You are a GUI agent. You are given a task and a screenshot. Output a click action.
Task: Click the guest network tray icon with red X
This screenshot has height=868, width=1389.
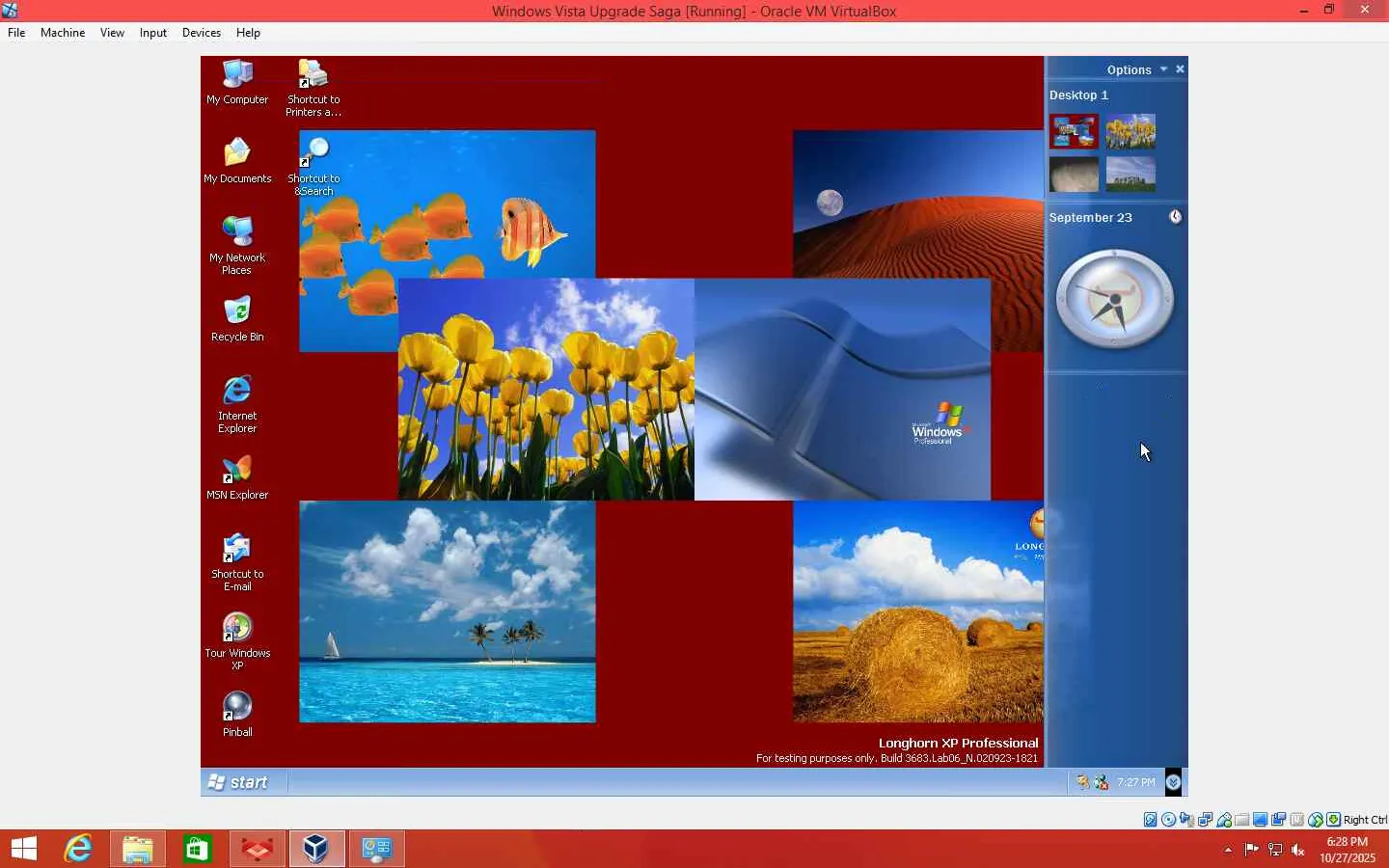coord(1101,782)
